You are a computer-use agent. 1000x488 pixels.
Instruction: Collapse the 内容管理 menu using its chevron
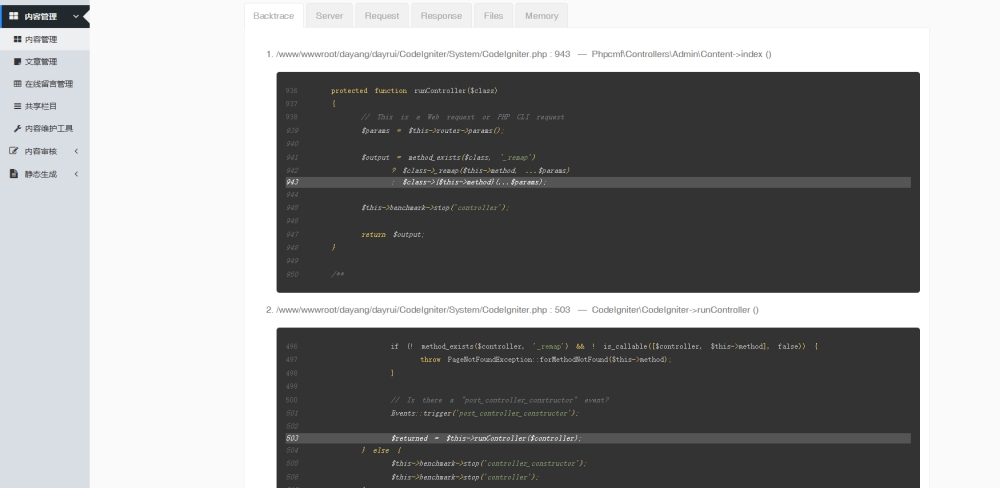click(x=75, y=16)
